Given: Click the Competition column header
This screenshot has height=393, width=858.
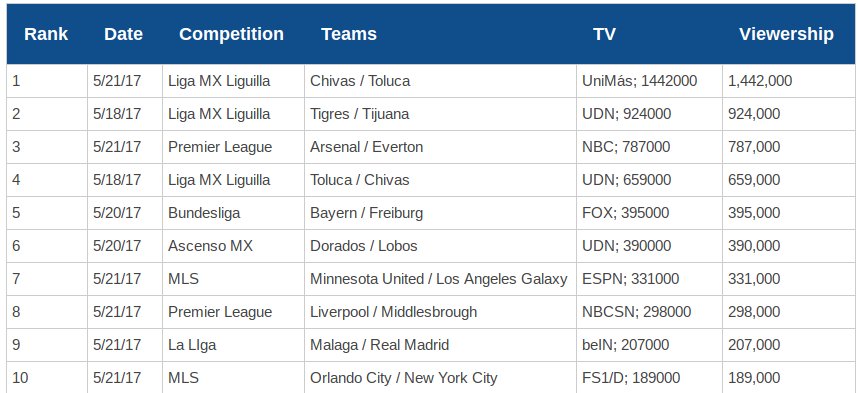Looking at the screenshot, I should pyautogui.click(x=231, y=34).
